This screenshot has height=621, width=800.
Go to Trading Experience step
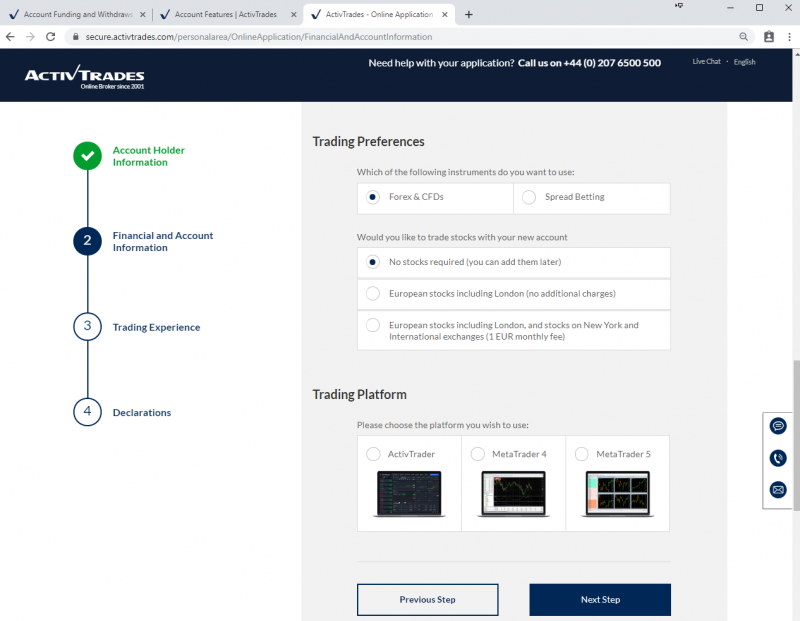(x=156, y=327)
